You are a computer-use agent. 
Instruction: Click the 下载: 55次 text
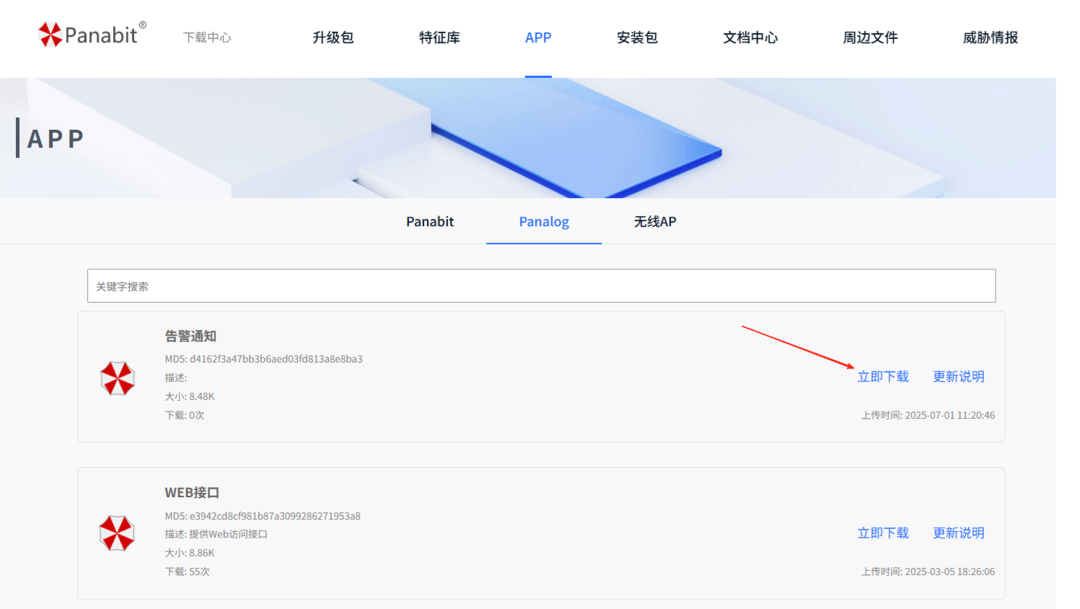tap(187, 571)
